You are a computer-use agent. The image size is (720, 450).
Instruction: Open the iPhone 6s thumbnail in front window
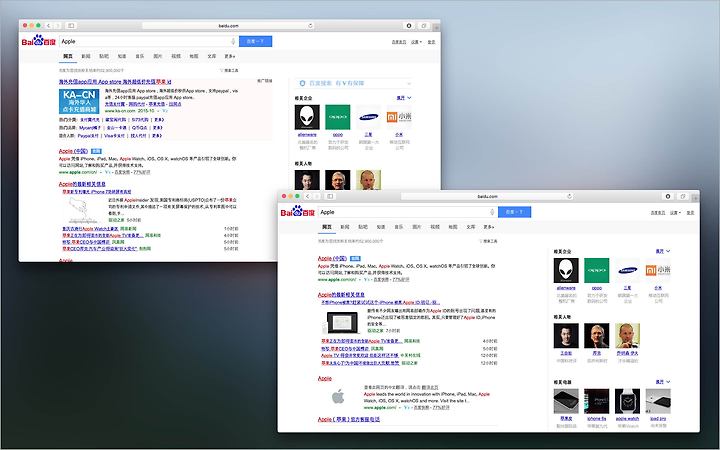pos(596,401)
